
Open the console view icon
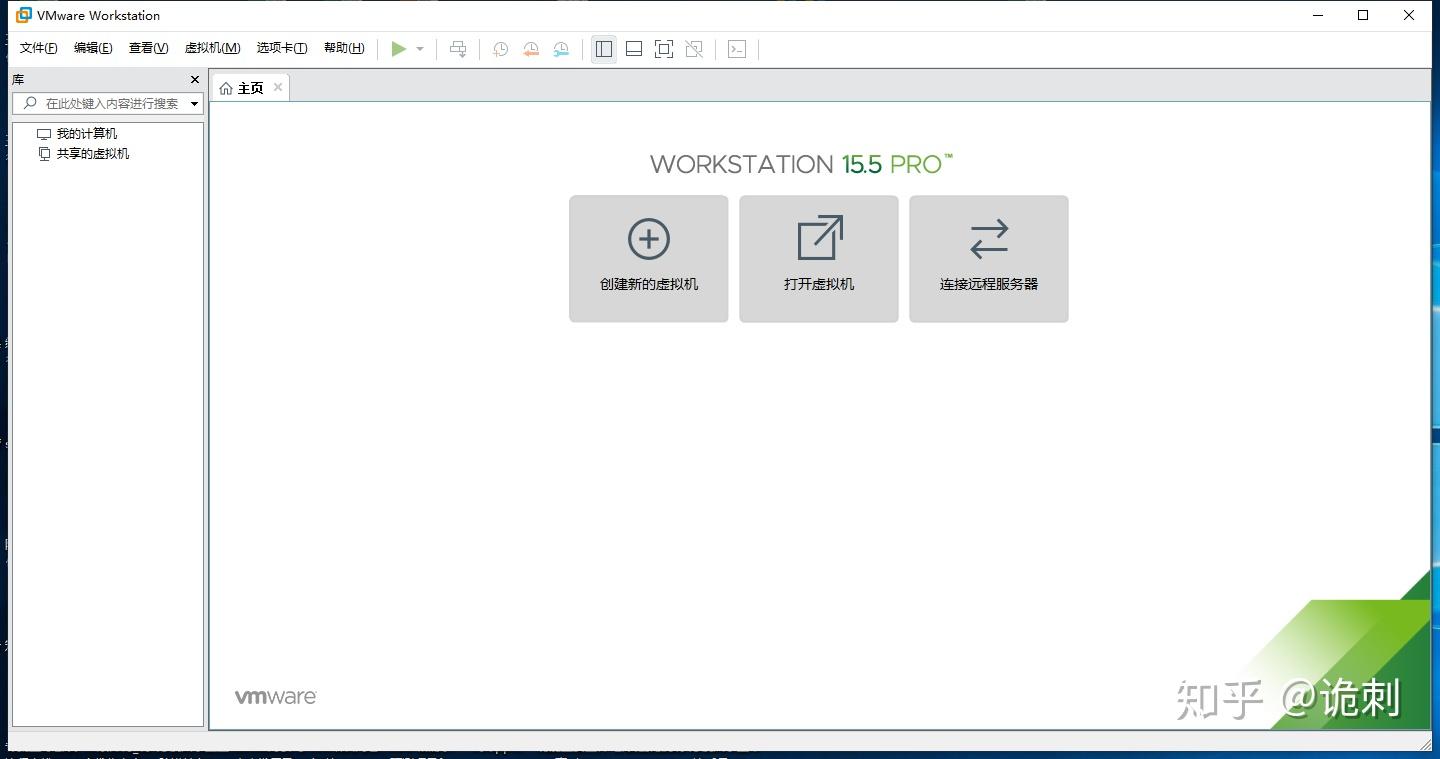737,48
